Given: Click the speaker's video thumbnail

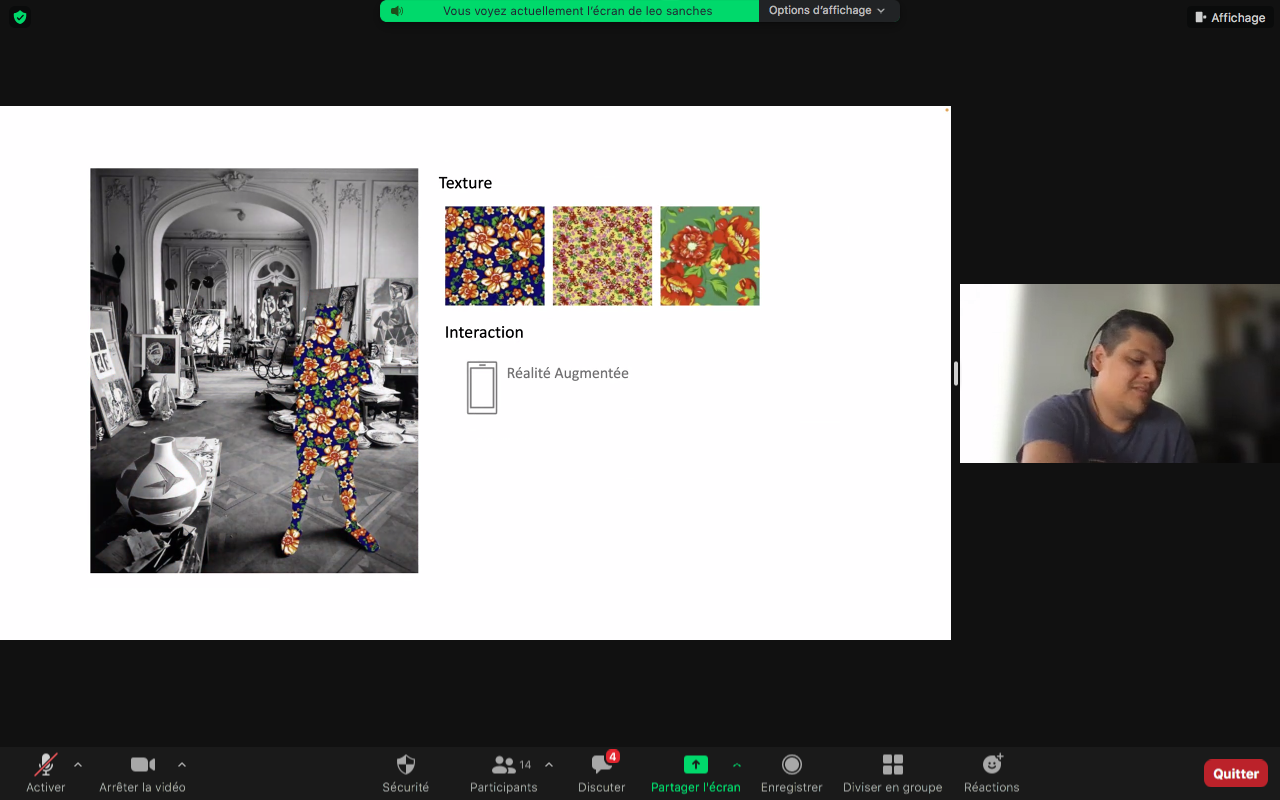Looking at the screenshot, I should pos(1119,373).
